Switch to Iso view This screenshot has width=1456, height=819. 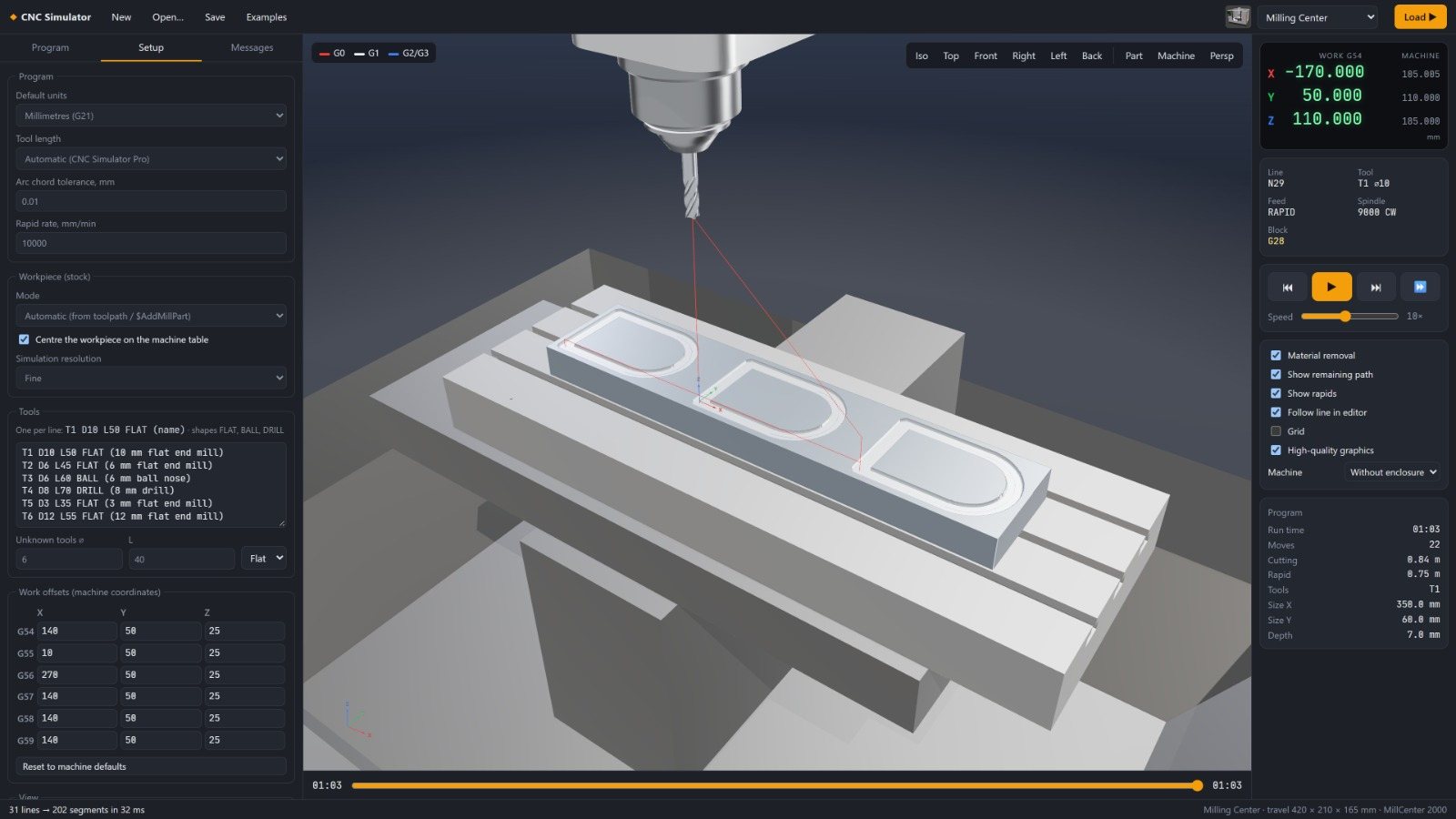[x=922, y=56]
